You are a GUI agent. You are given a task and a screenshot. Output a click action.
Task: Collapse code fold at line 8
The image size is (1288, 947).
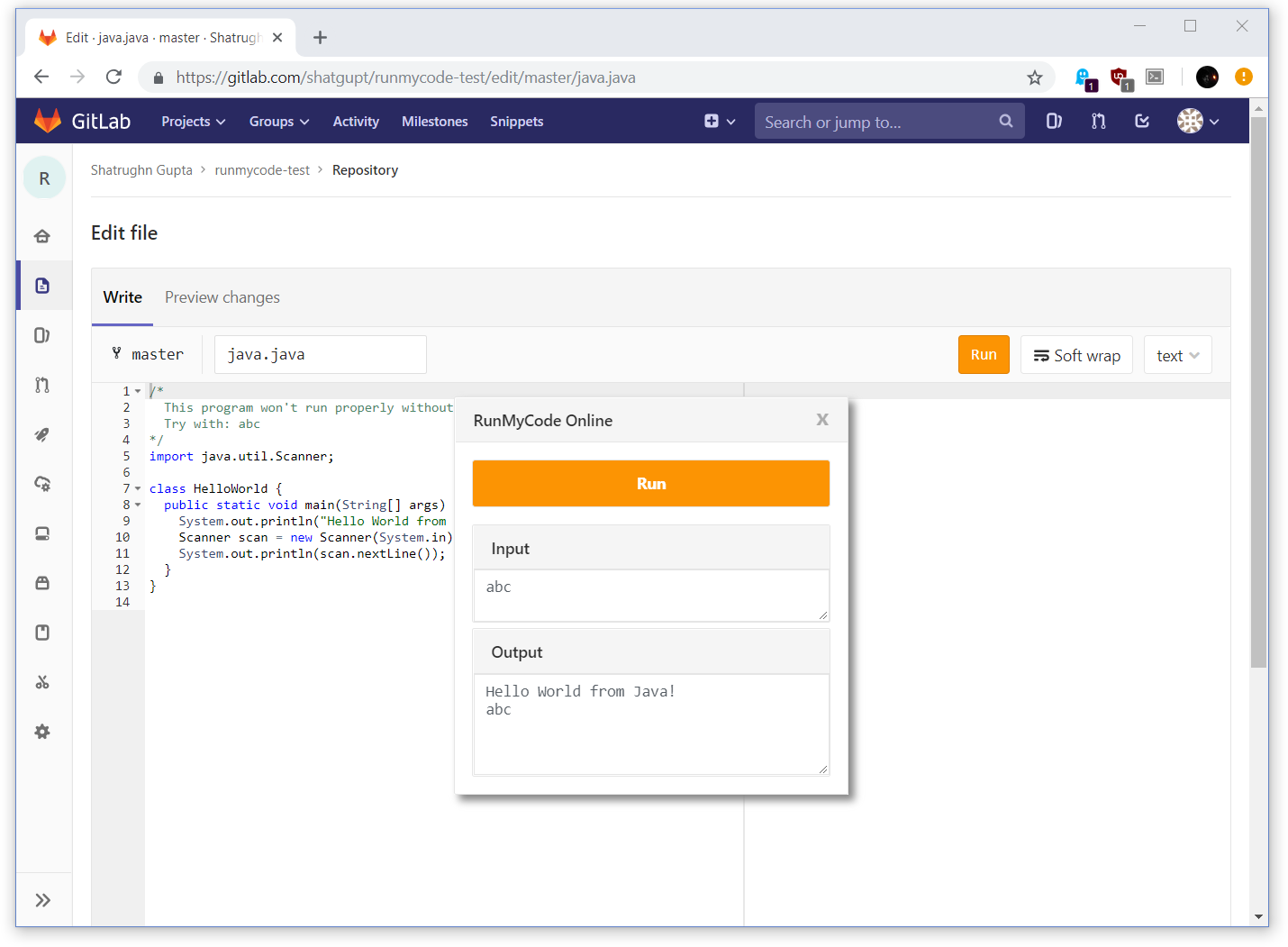138,505
